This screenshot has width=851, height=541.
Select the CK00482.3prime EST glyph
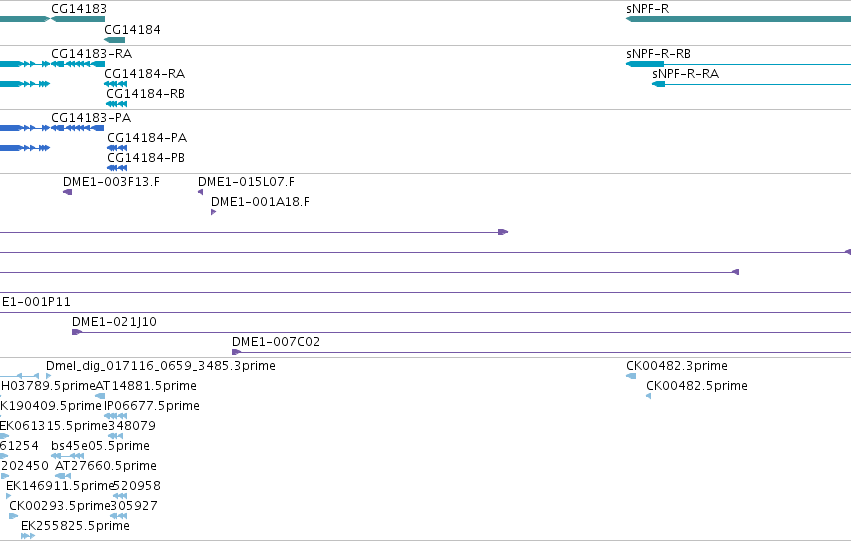coord(631,376)
